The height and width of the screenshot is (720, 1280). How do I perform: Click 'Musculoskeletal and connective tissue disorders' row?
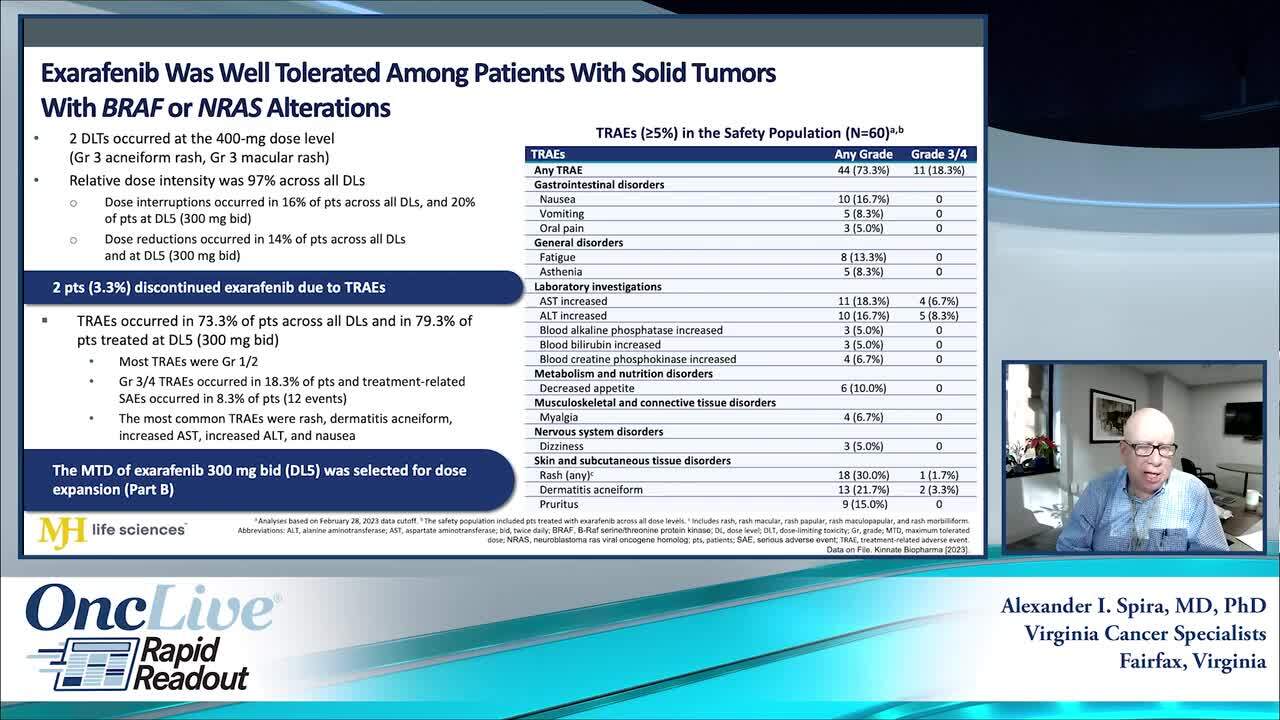[x=752, y=403]
